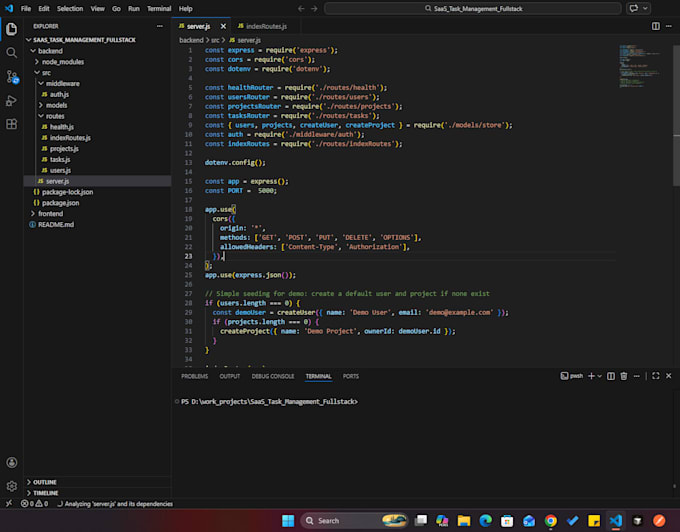Click the remote window status bar icon
The height and width of the screenshot is (532, 680).
(x=9, y=504)
